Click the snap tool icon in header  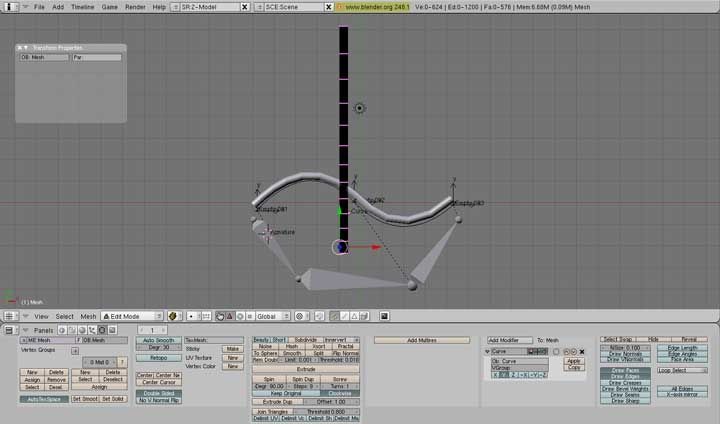(x=320, y=316)
